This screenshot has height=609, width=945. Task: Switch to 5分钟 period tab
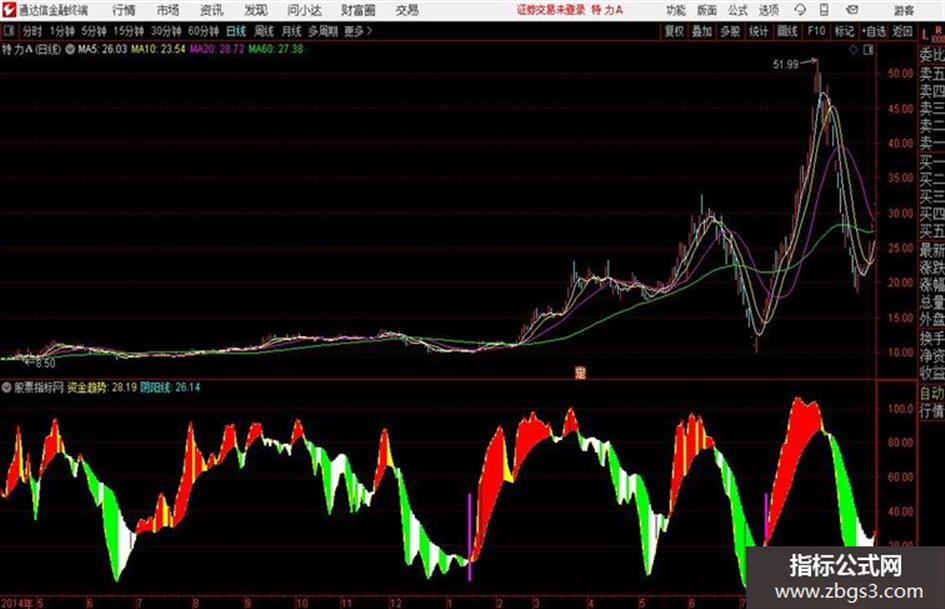coord(94,31)
